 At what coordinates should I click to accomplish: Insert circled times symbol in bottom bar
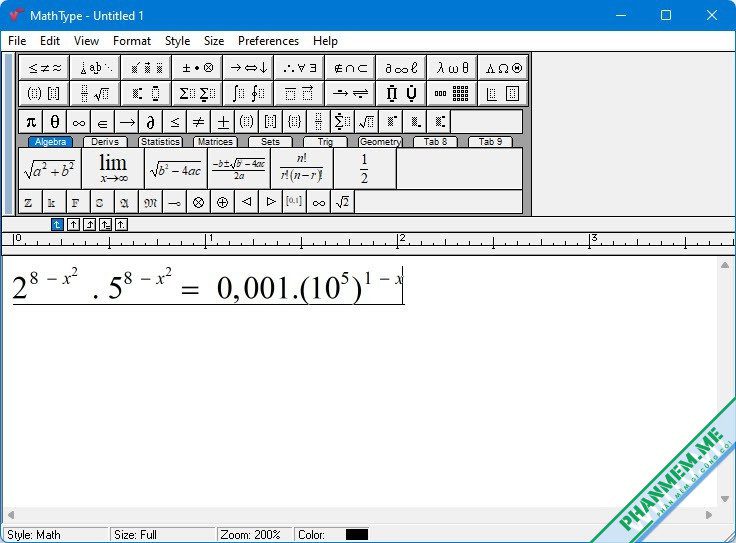[198, 202]
